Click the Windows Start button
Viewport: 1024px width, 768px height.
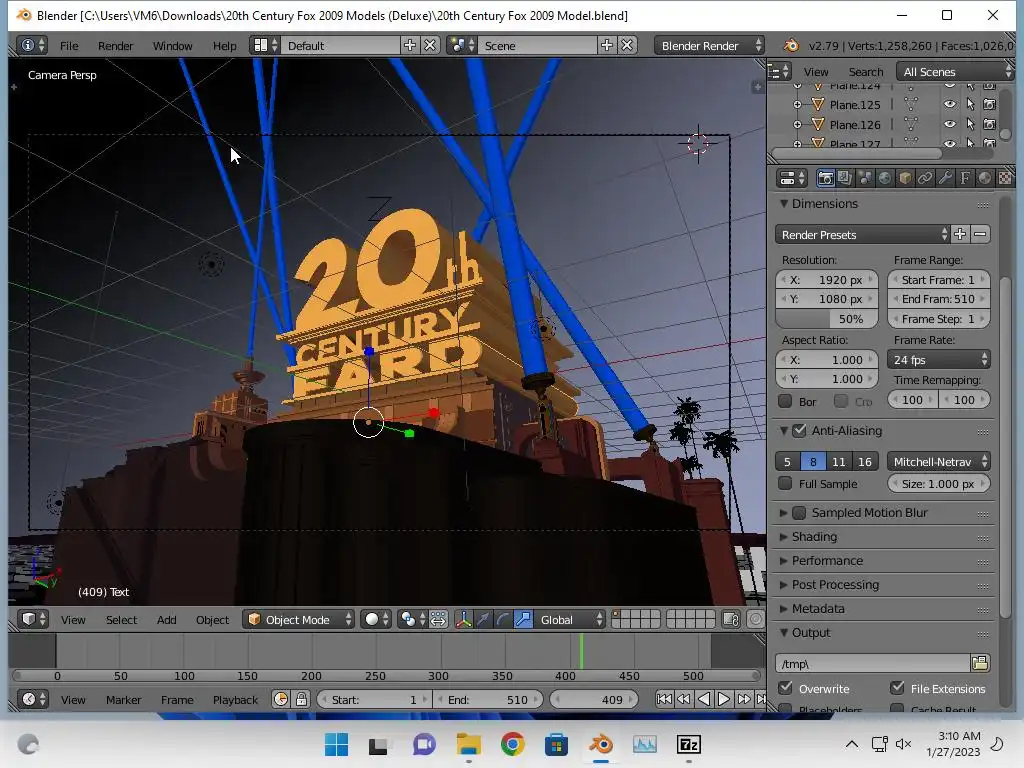[336, 744]
